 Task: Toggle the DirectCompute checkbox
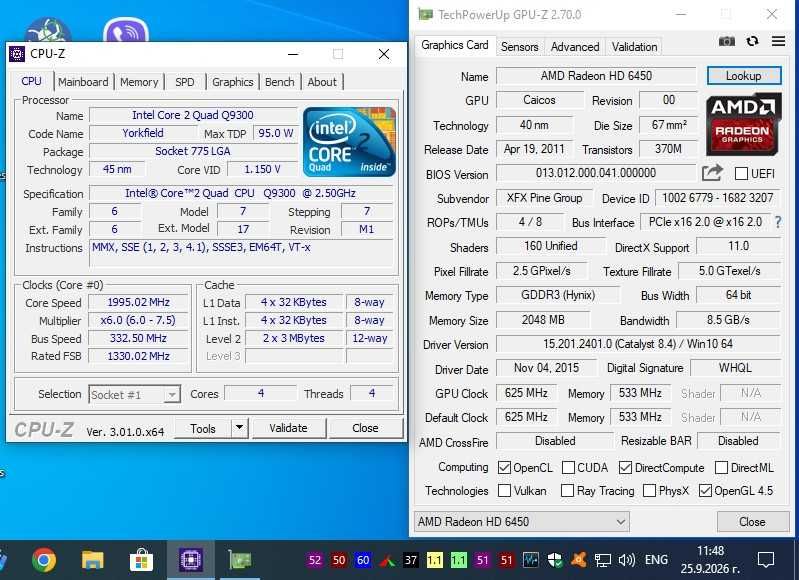click(x=625, y=467)
